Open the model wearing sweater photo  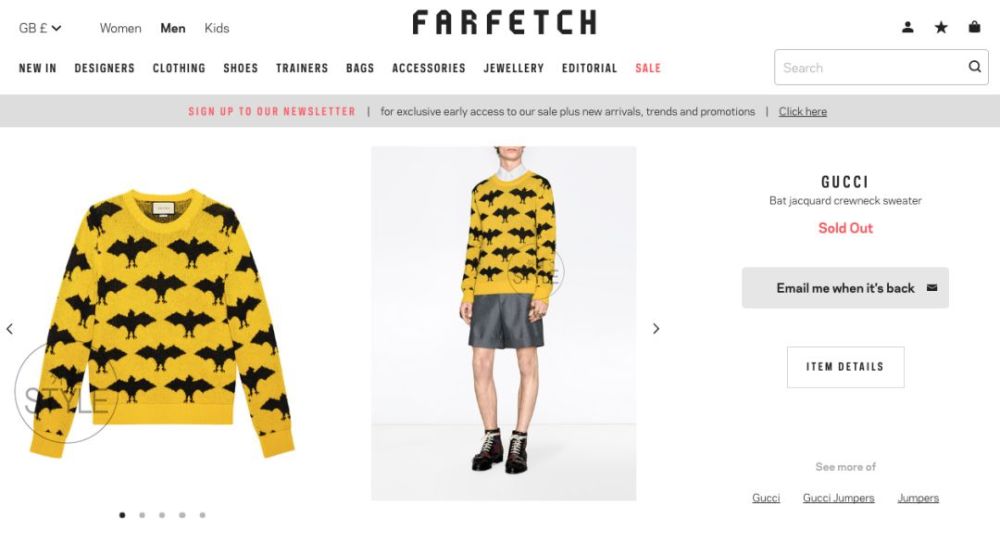504,323
